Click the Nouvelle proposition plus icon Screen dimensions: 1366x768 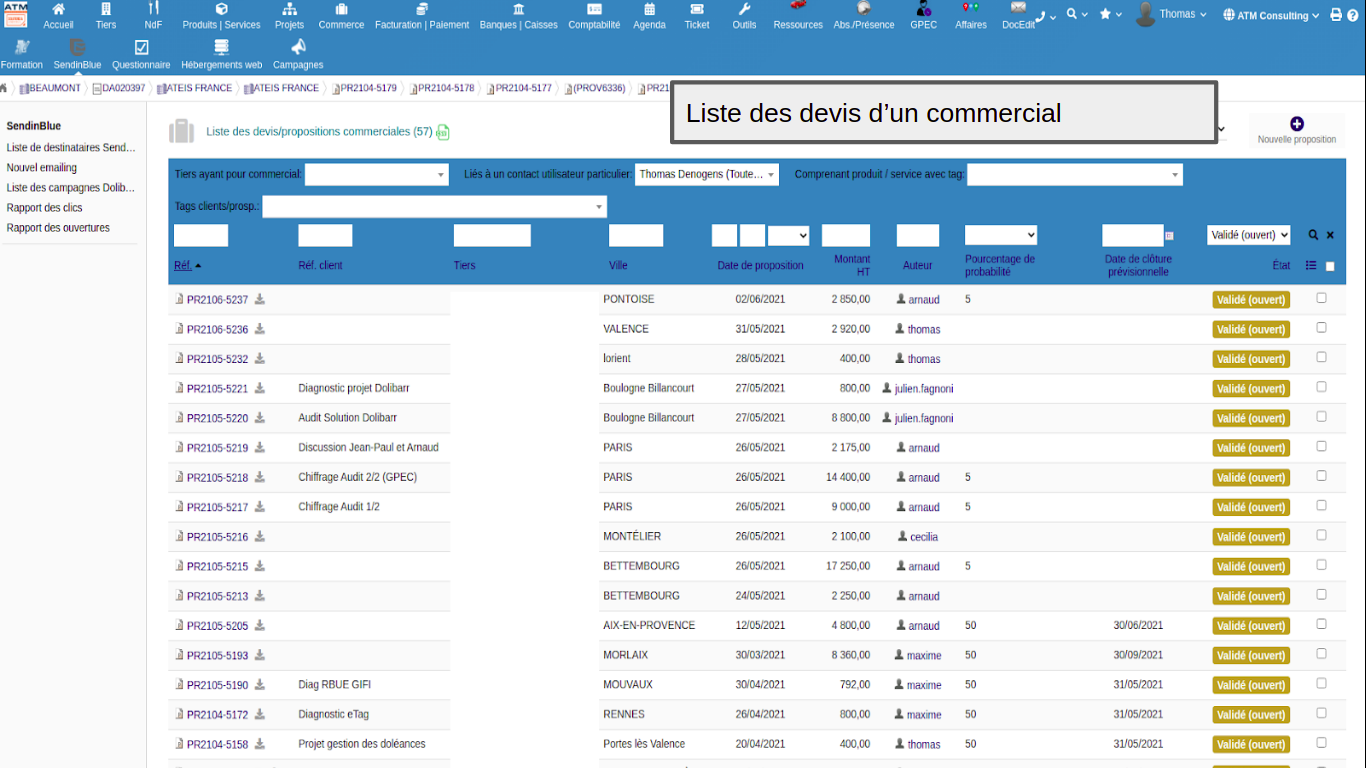[1296, 124]
